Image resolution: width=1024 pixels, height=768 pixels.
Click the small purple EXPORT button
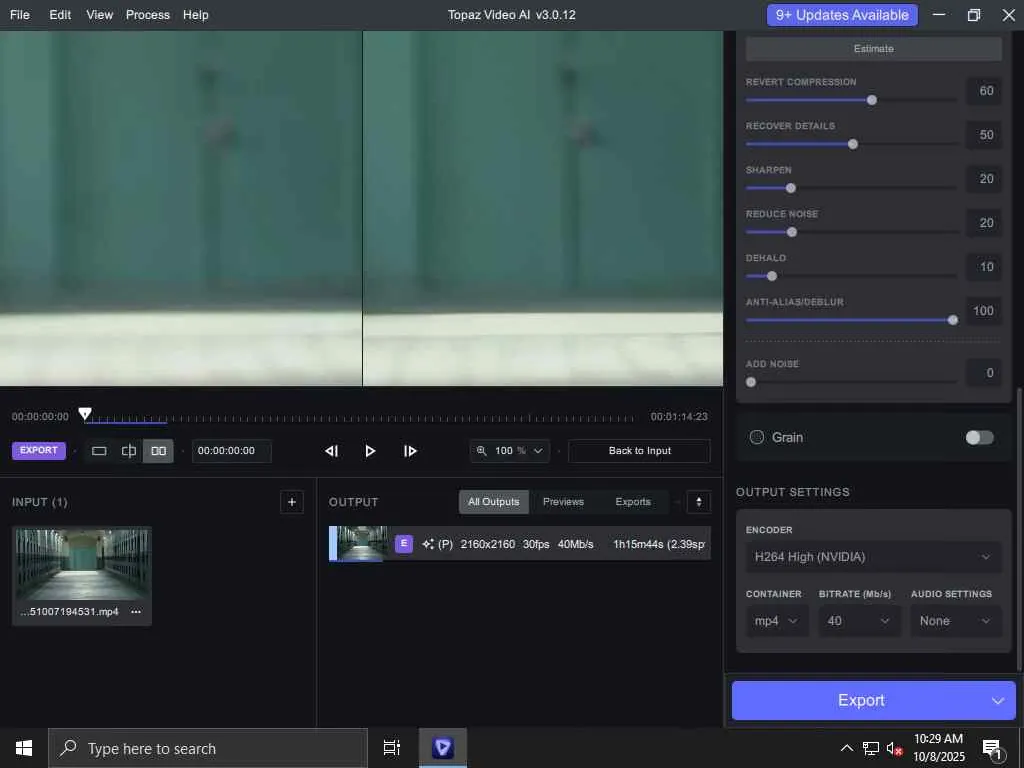point(39,450)
